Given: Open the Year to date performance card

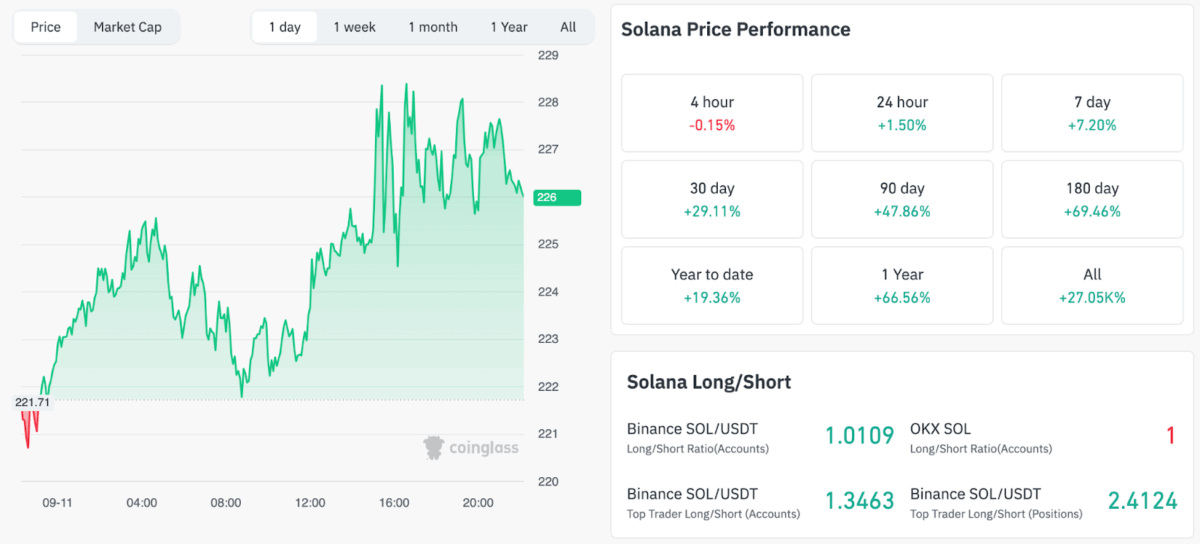Looking at the screenshot, I should [712, 285].
